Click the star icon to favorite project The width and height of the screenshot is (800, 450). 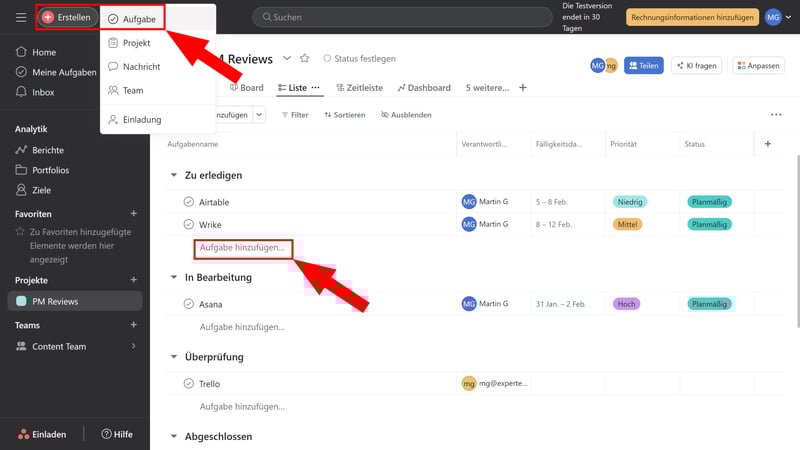304,59
